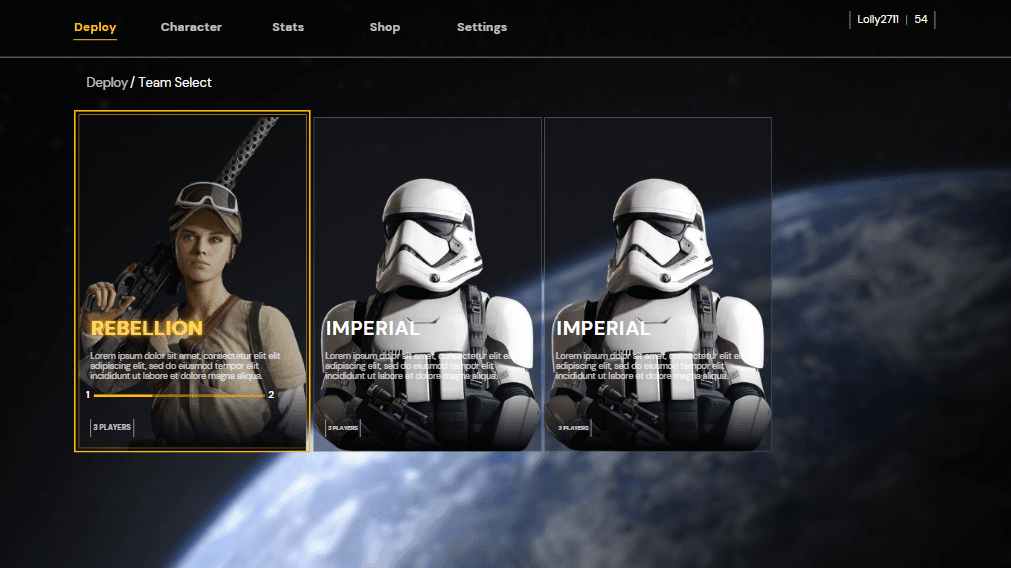Viewport: 1011px width, 568px height.
Task: Click the Rebellion level progress bar
Action: click(x=179, y=395)
